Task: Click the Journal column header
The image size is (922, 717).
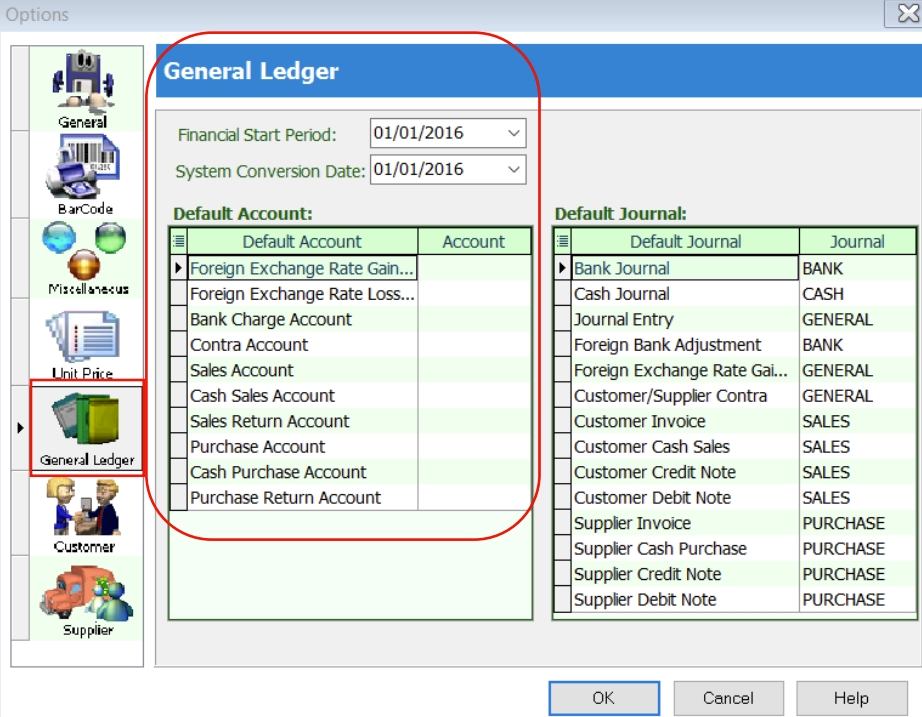Action: point(856,241)
